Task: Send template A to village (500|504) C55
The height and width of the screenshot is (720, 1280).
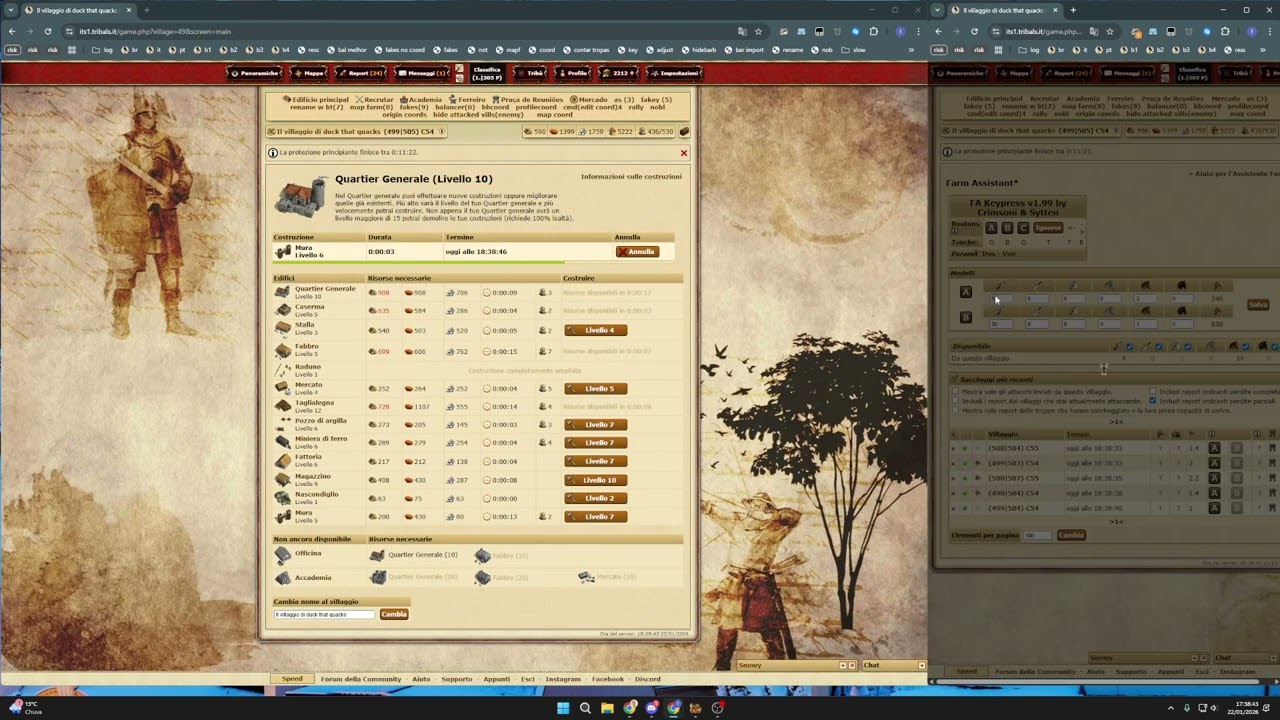Action: click(x=1214, y=448)
